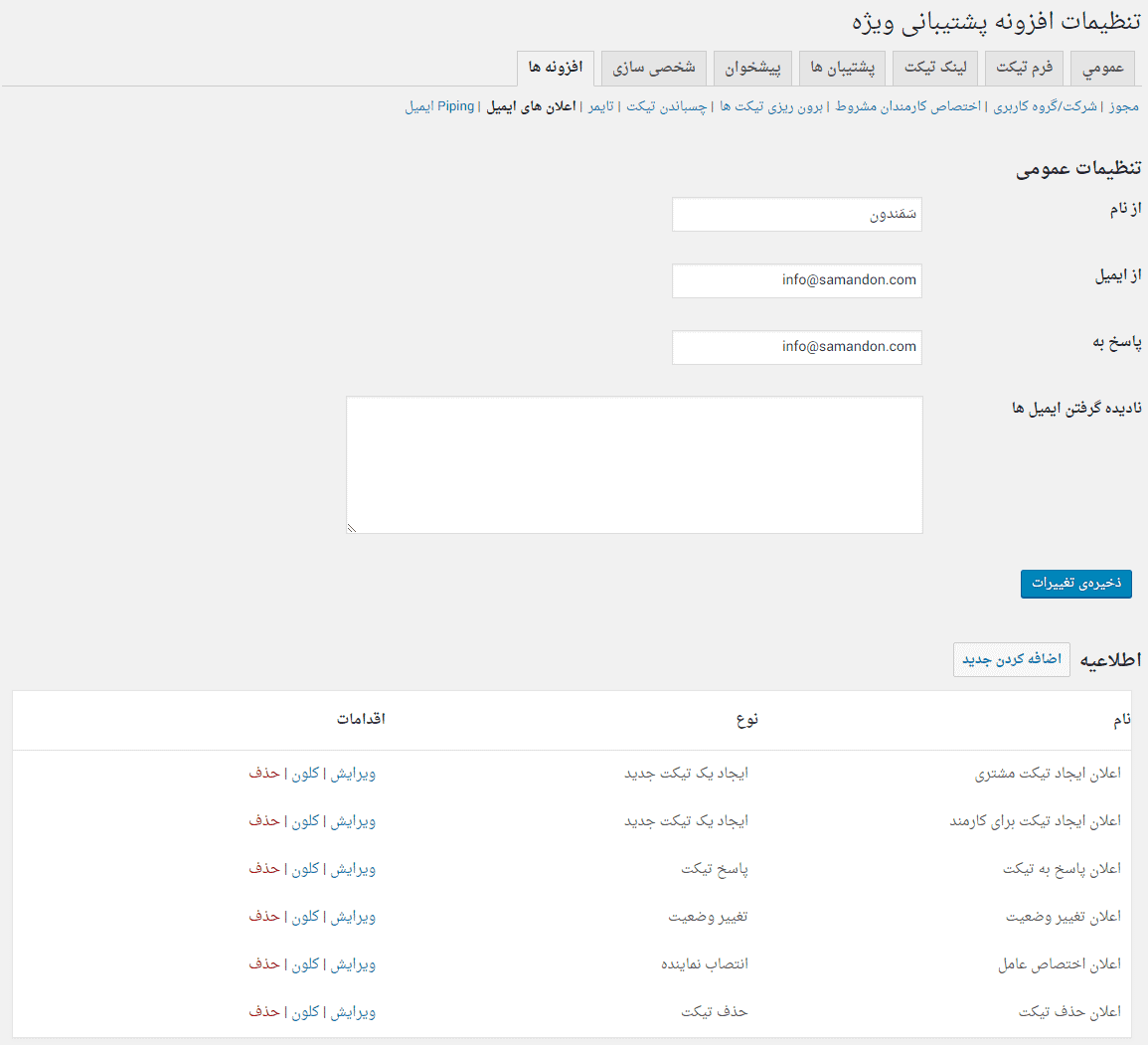Click type cell انتصاب نماینده
This screenshot has height=1045, width=1148.
(705, 964)
